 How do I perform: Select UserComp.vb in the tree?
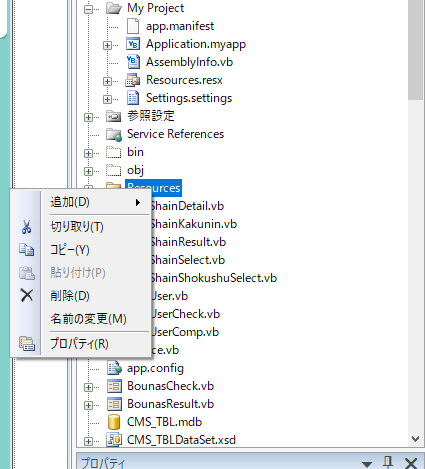tap(185, 332)
